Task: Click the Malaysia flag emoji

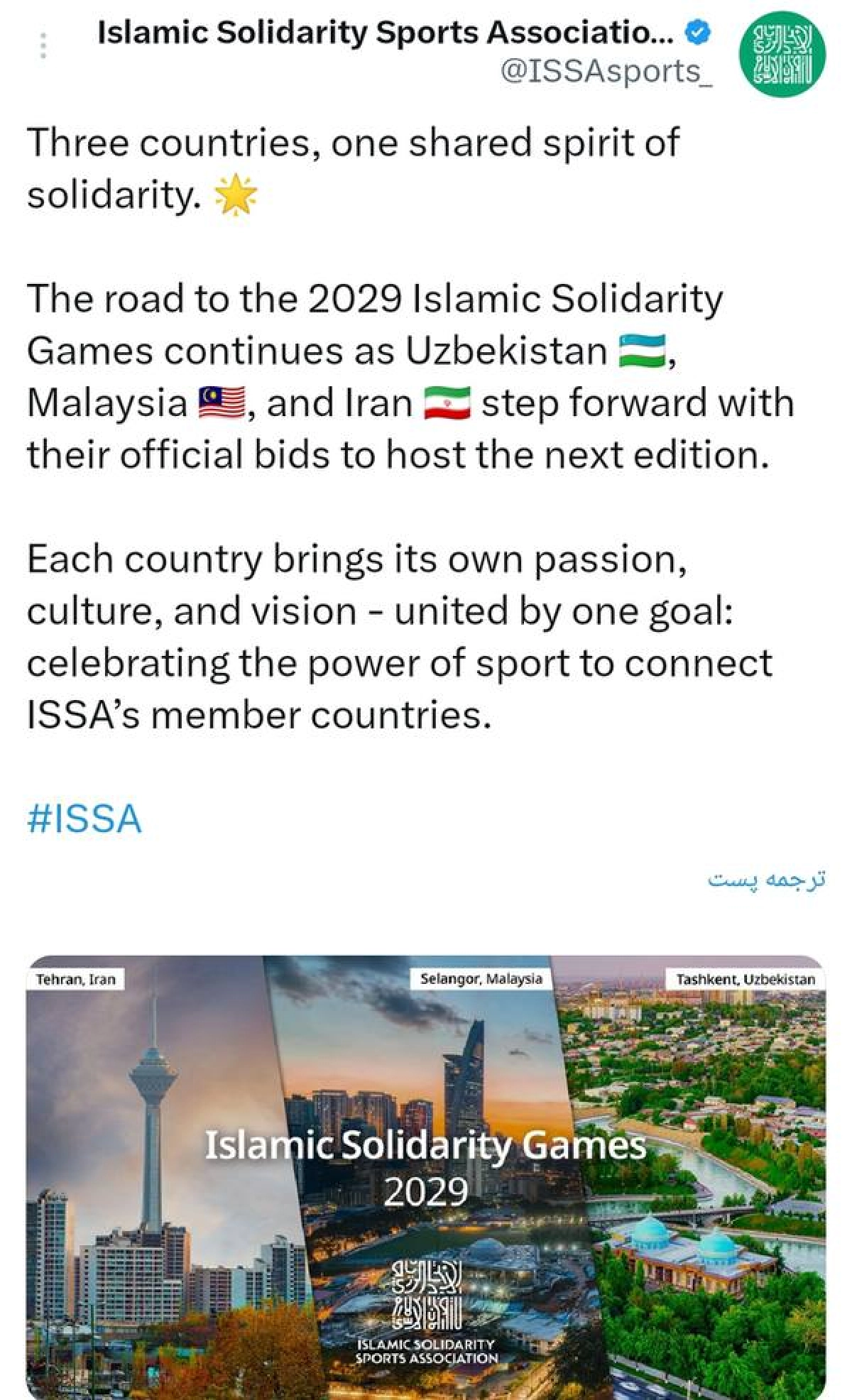Action: pyautogui.click(x=222, y=403)
